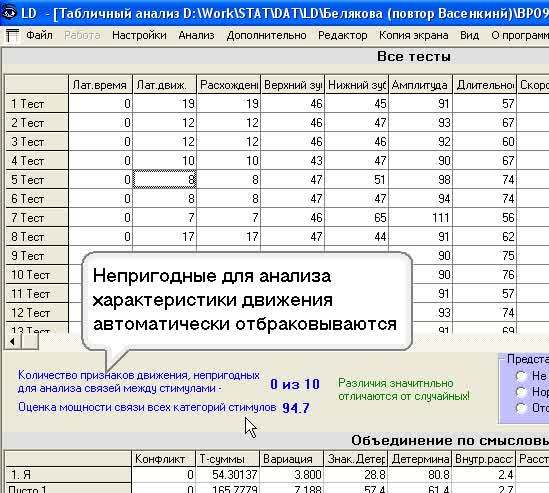Click the Т-суммы column header

point(227,459)
